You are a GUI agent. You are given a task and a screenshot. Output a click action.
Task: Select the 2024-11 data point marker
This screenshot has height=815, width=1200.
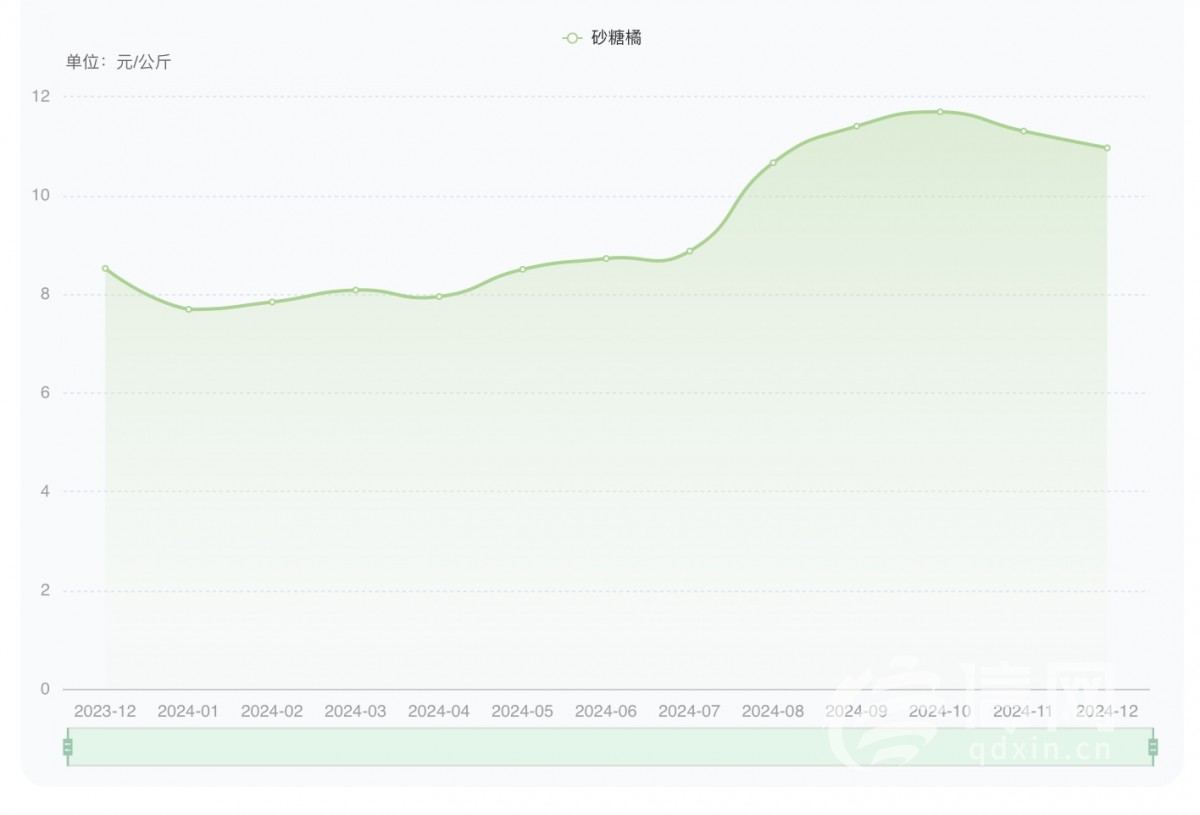1024,131
